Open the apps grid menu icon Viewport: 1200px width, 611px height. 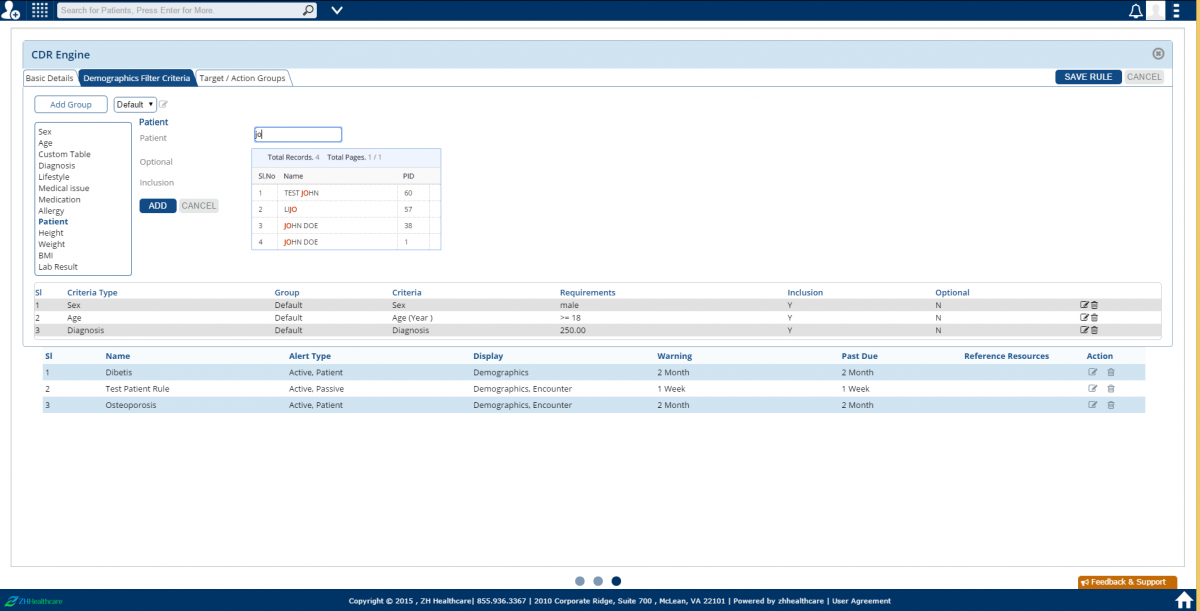(x=40, y=11)
